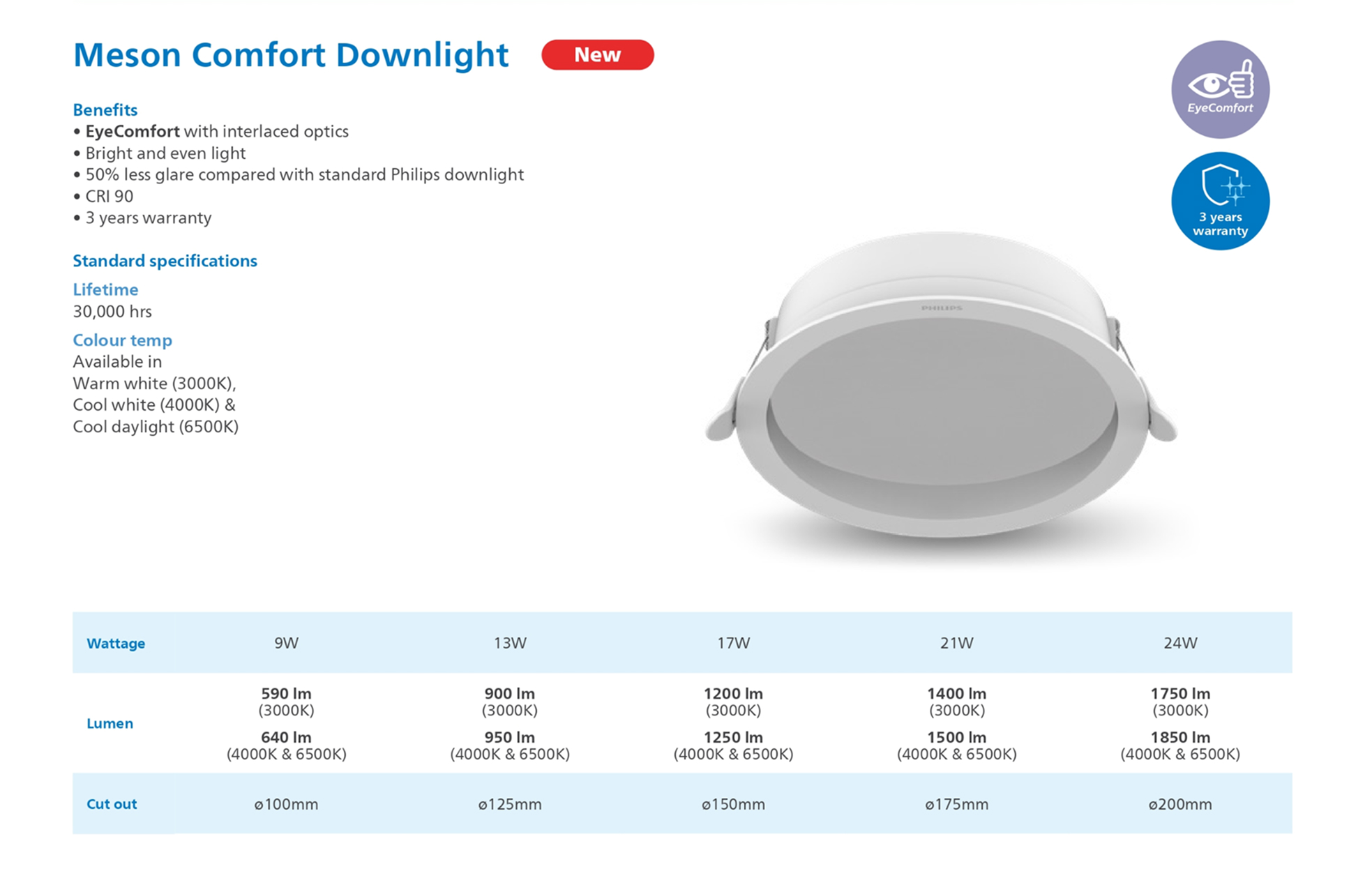
Task: Click the Meson Comfort Downlight title
Action: 291,55
